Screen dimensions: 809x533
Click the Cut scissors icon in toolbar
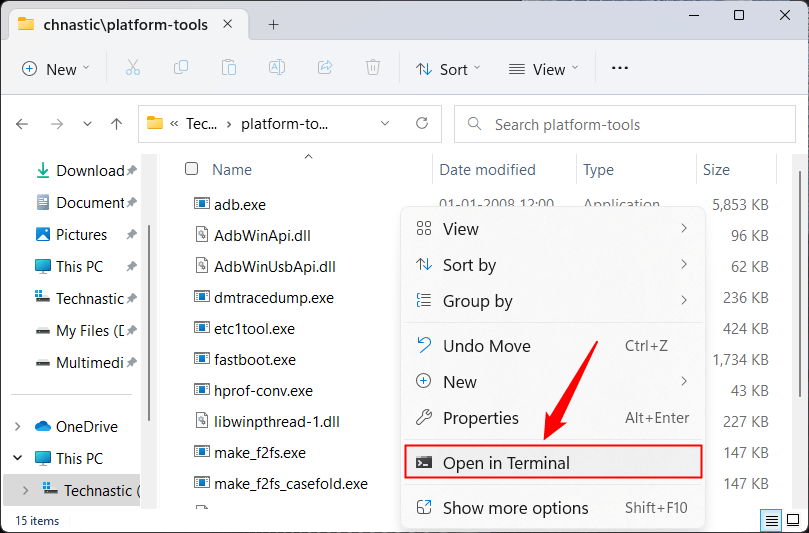[x=133, y=68]
